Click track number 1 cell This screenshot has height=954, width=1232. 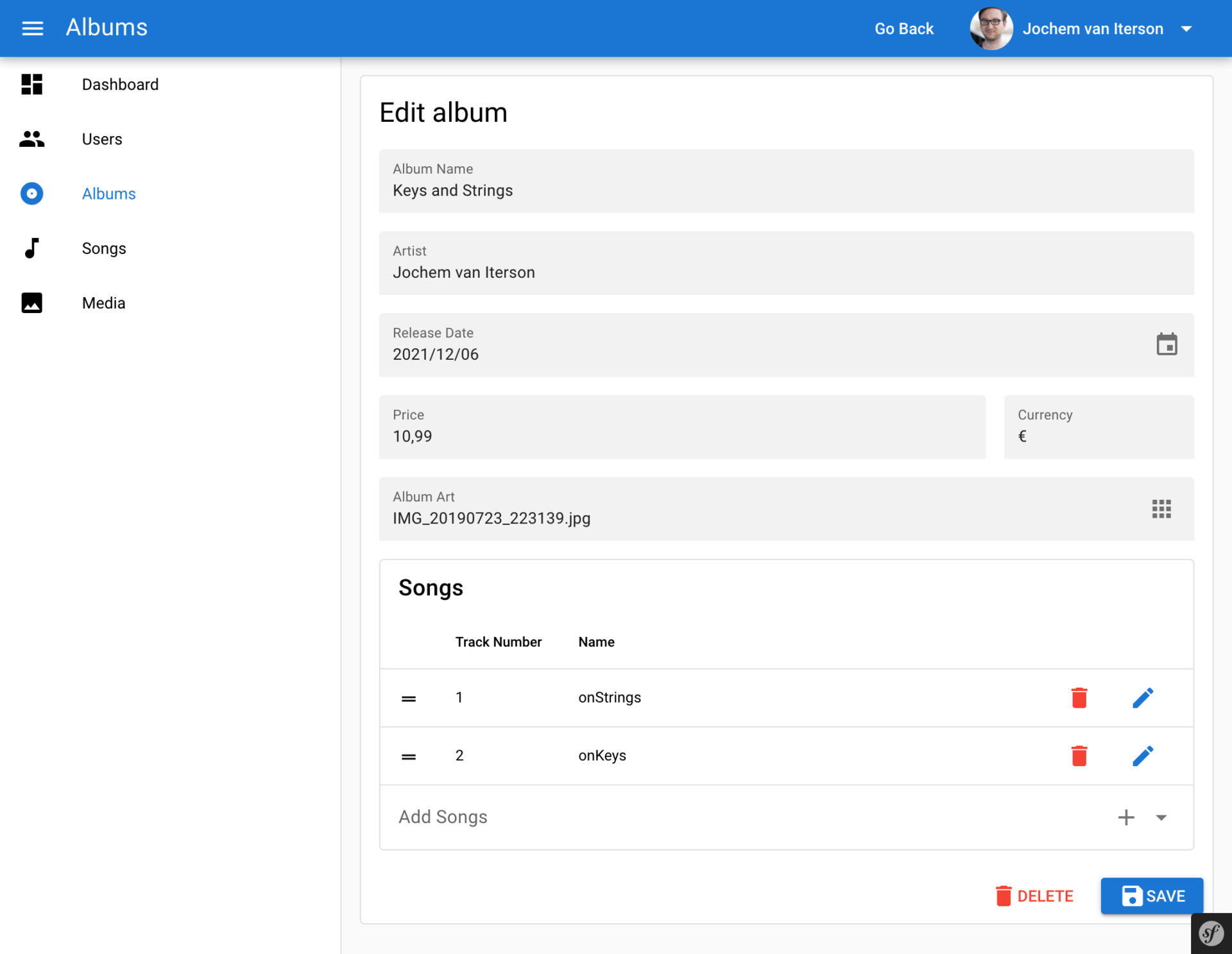point(459,697)
